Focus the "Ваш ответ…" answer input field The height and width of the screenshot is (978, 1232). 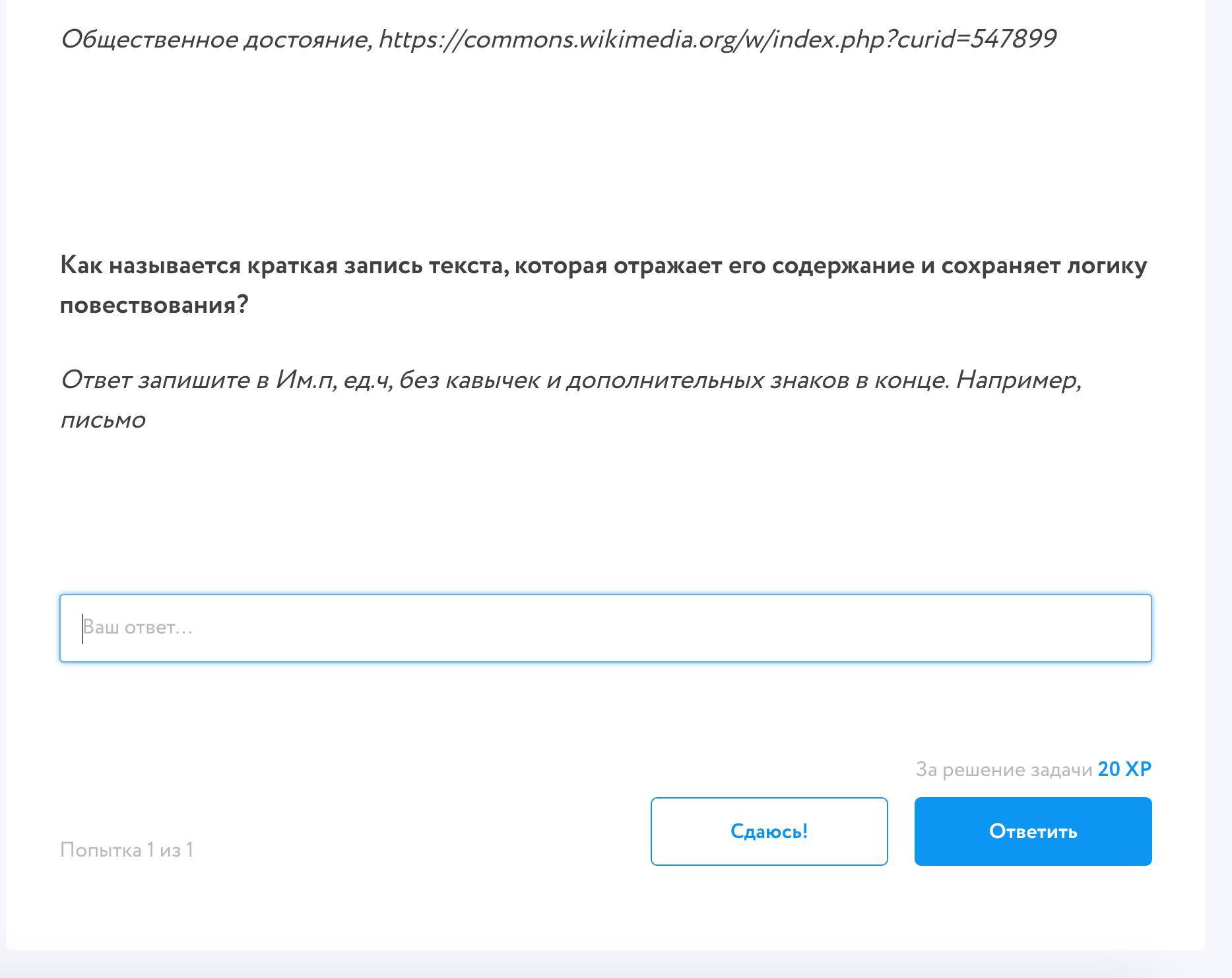pos(605,628)
